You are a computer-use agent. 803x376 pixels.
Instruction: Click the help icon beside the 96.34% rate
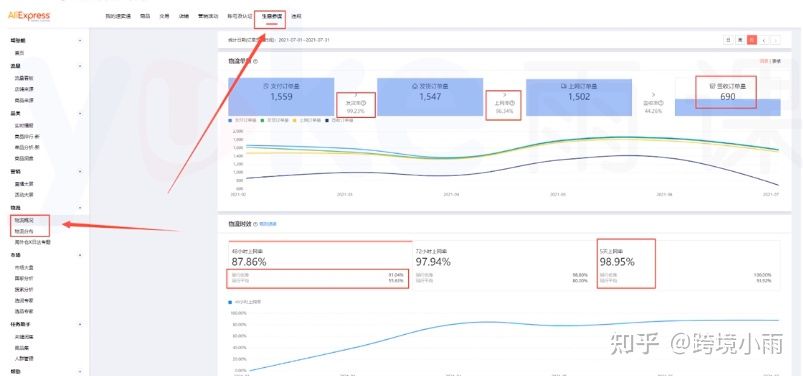point(513,102)
